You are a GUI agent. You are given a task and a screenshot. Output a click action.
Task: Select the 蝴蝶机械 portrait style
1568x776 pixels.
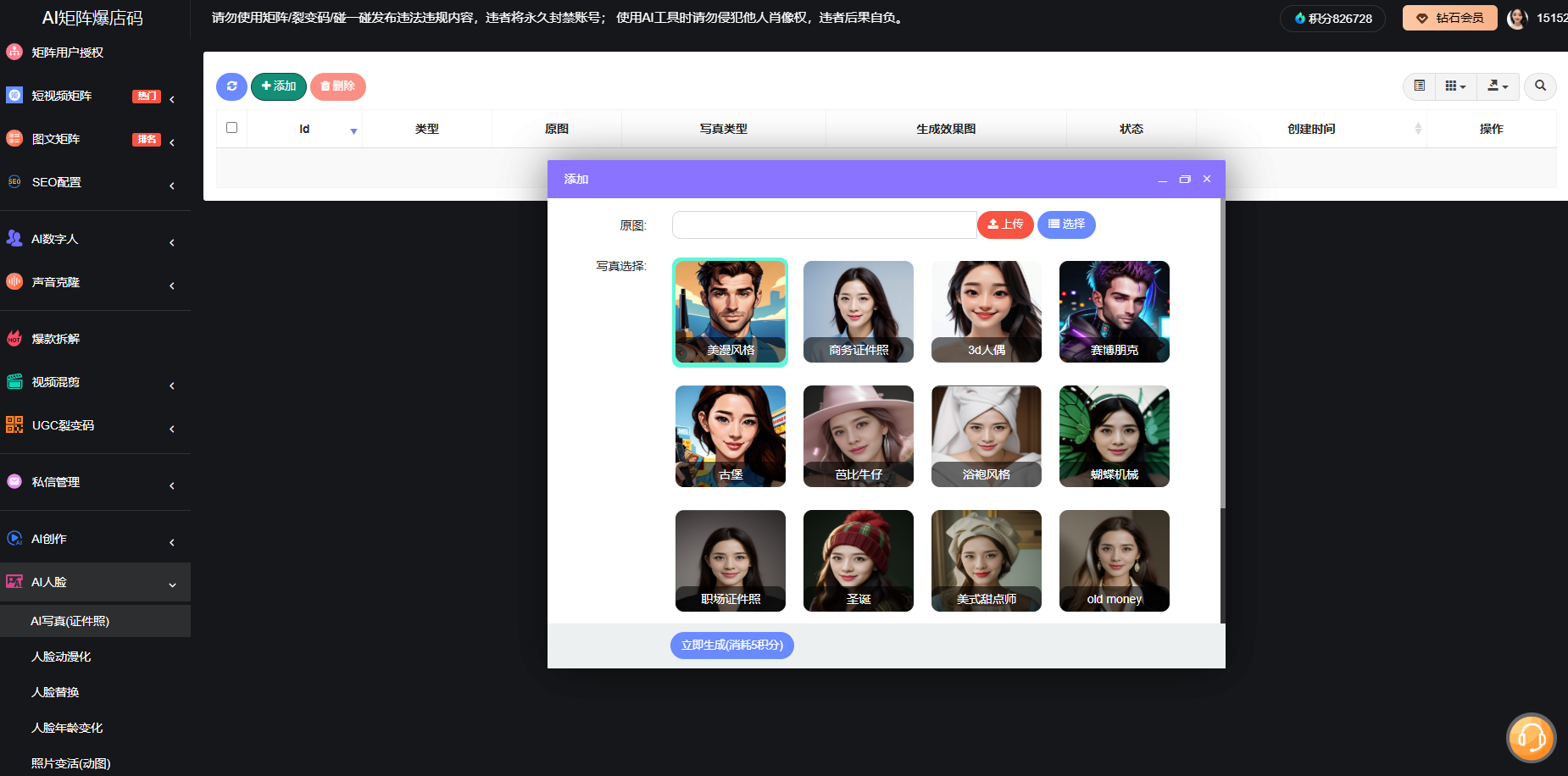point(1115,436)
